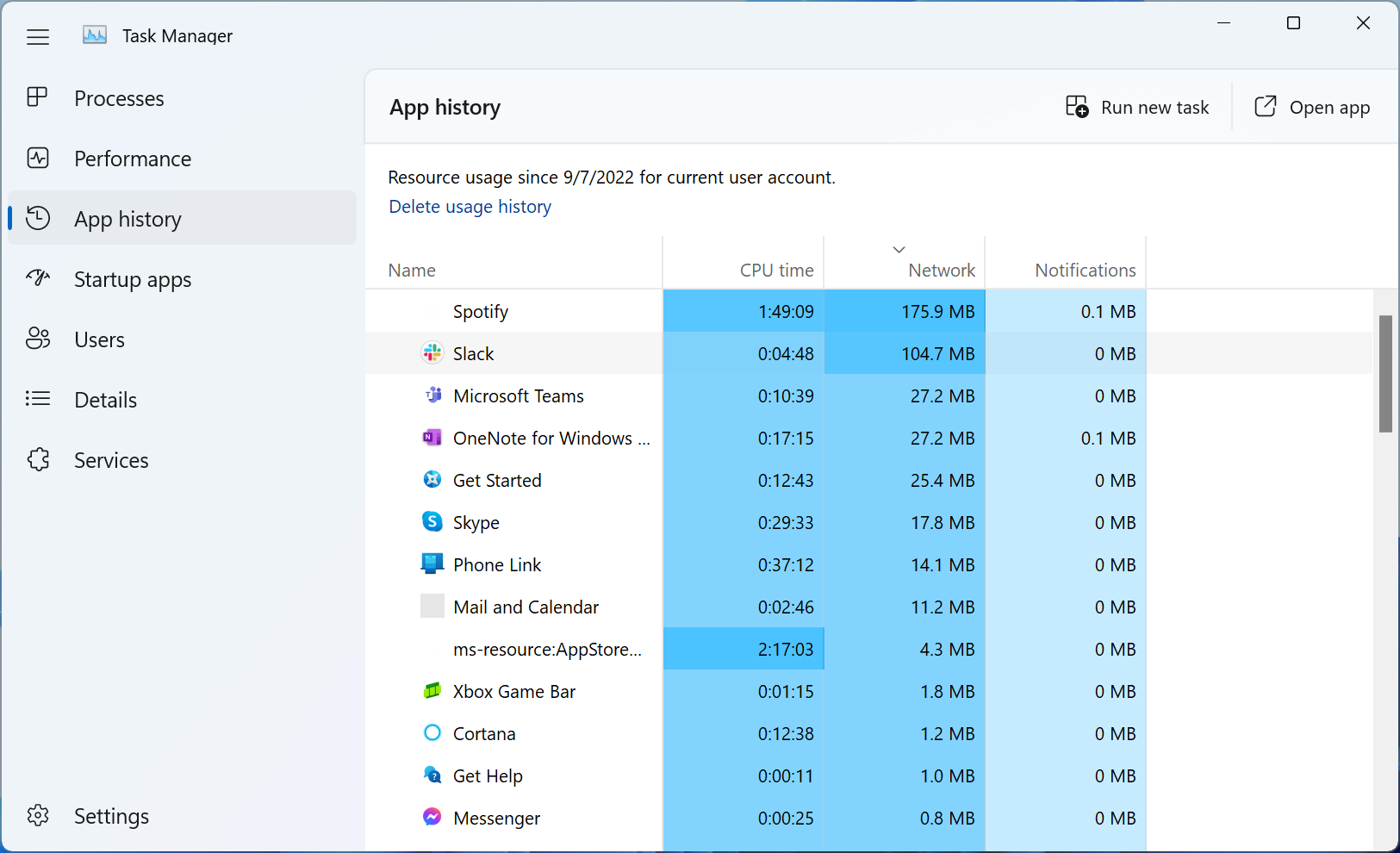Image resolution: width=1400 pixels, height=853 pixels.
Task: Click the Network column sort chevron
Action: coord(898,249)
